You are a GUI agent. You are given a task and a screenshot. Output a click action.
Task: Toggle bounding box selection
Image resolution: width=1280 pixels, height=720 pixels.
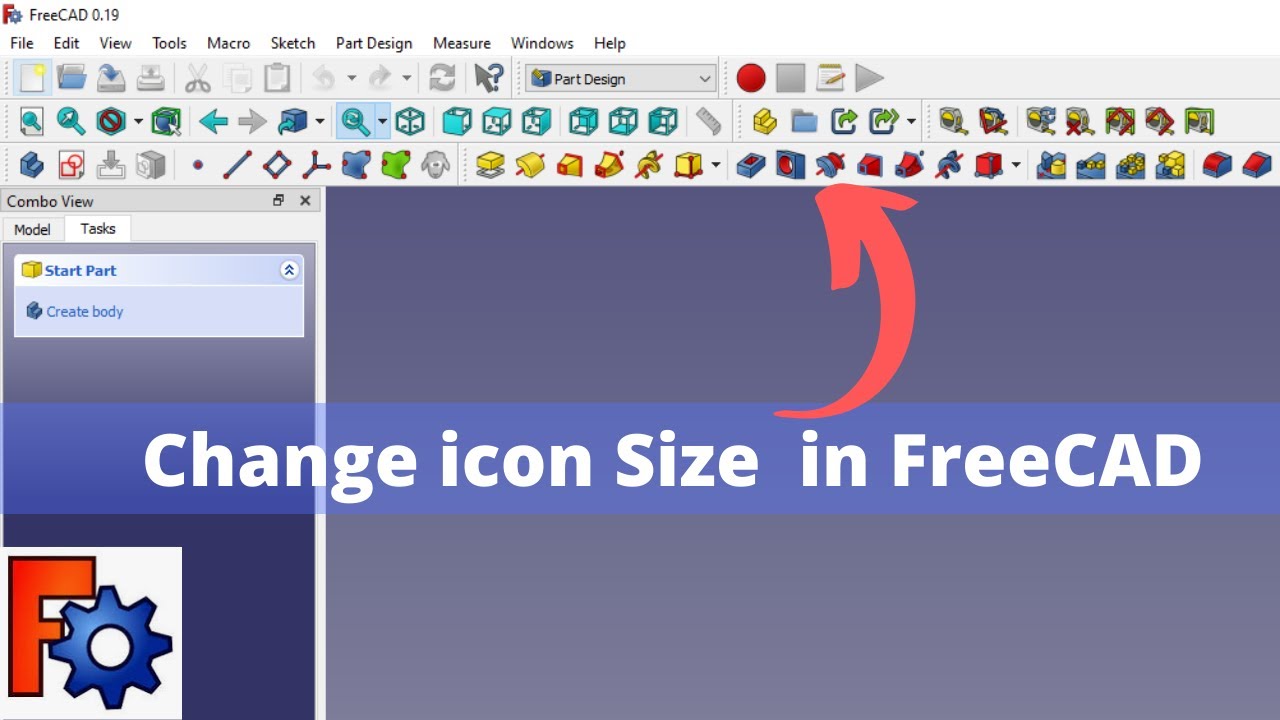pos(165,122)
